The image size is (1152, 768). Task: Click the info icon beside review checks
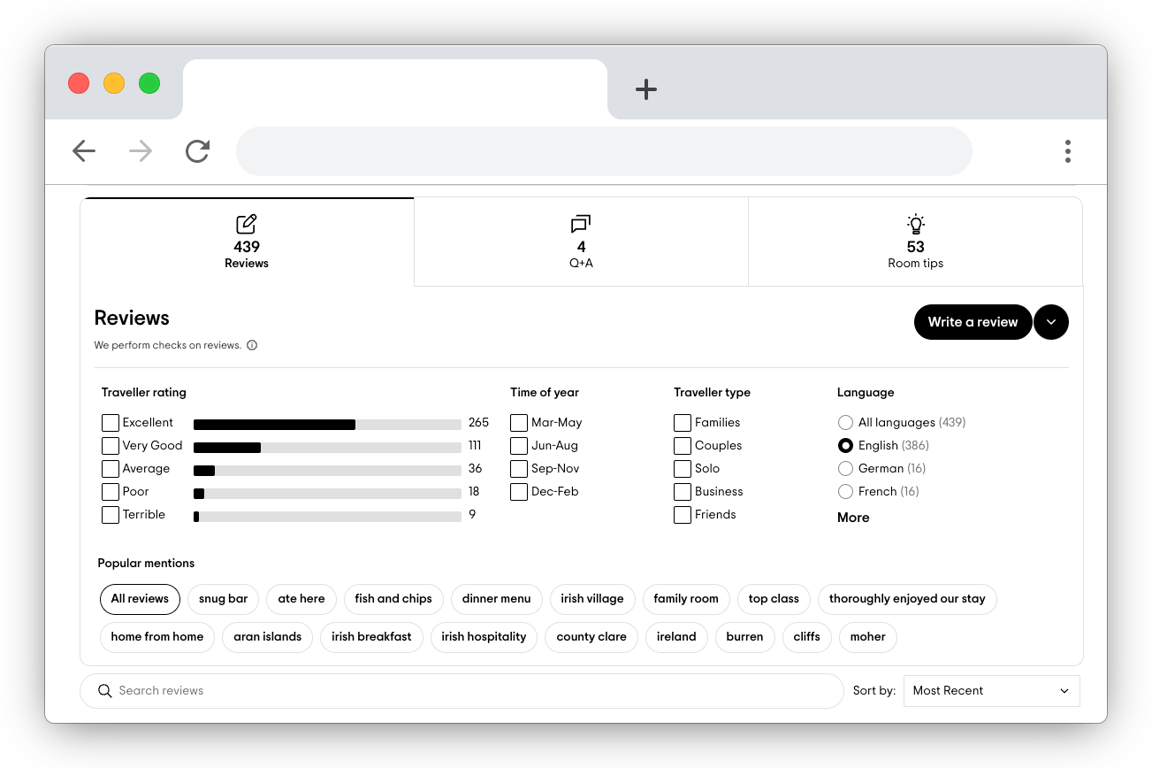[x=252, y=345]
